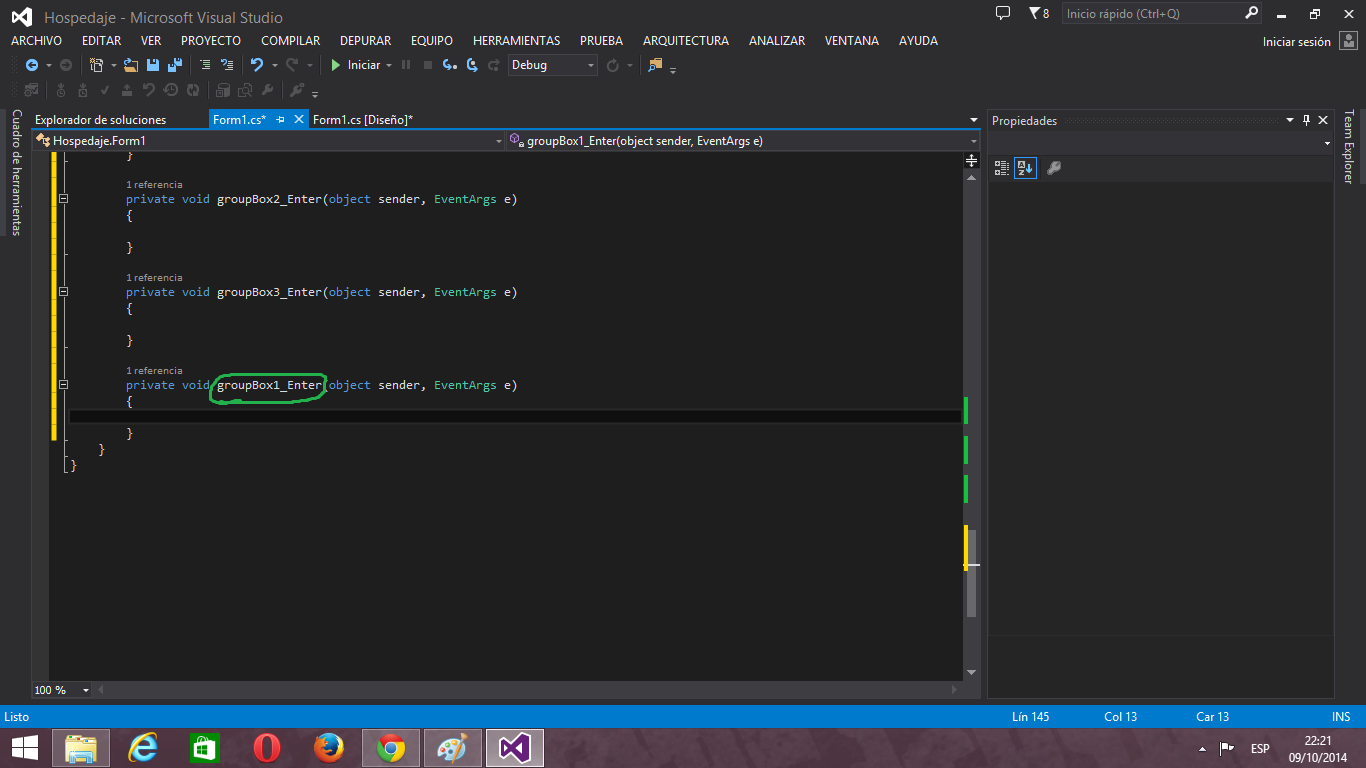Switch Properties panel to categorized view
This screenshot has width=1366, height=768.
click(1001, 167)
